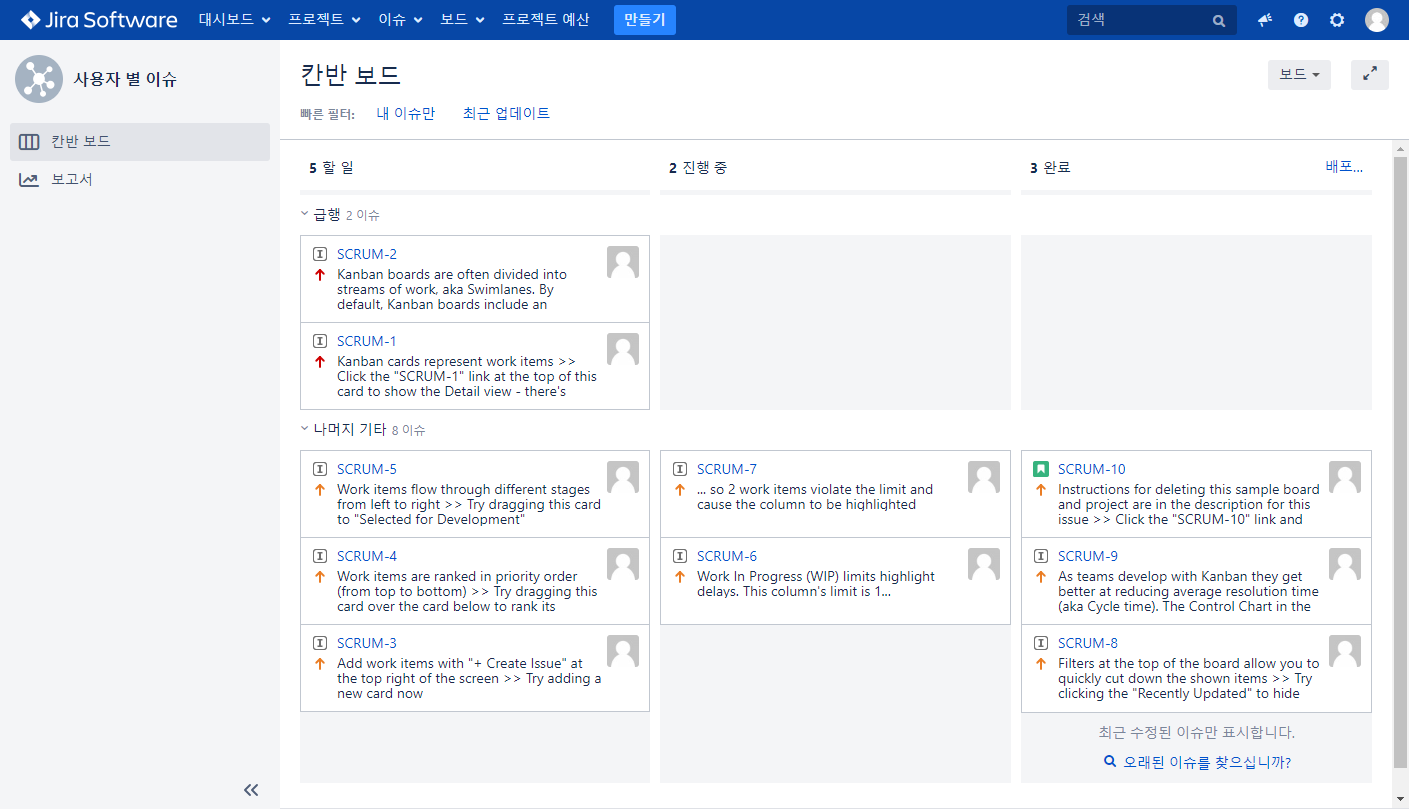Click the search icon beside 오래된 이슈 link

(x=1110, y=762)
